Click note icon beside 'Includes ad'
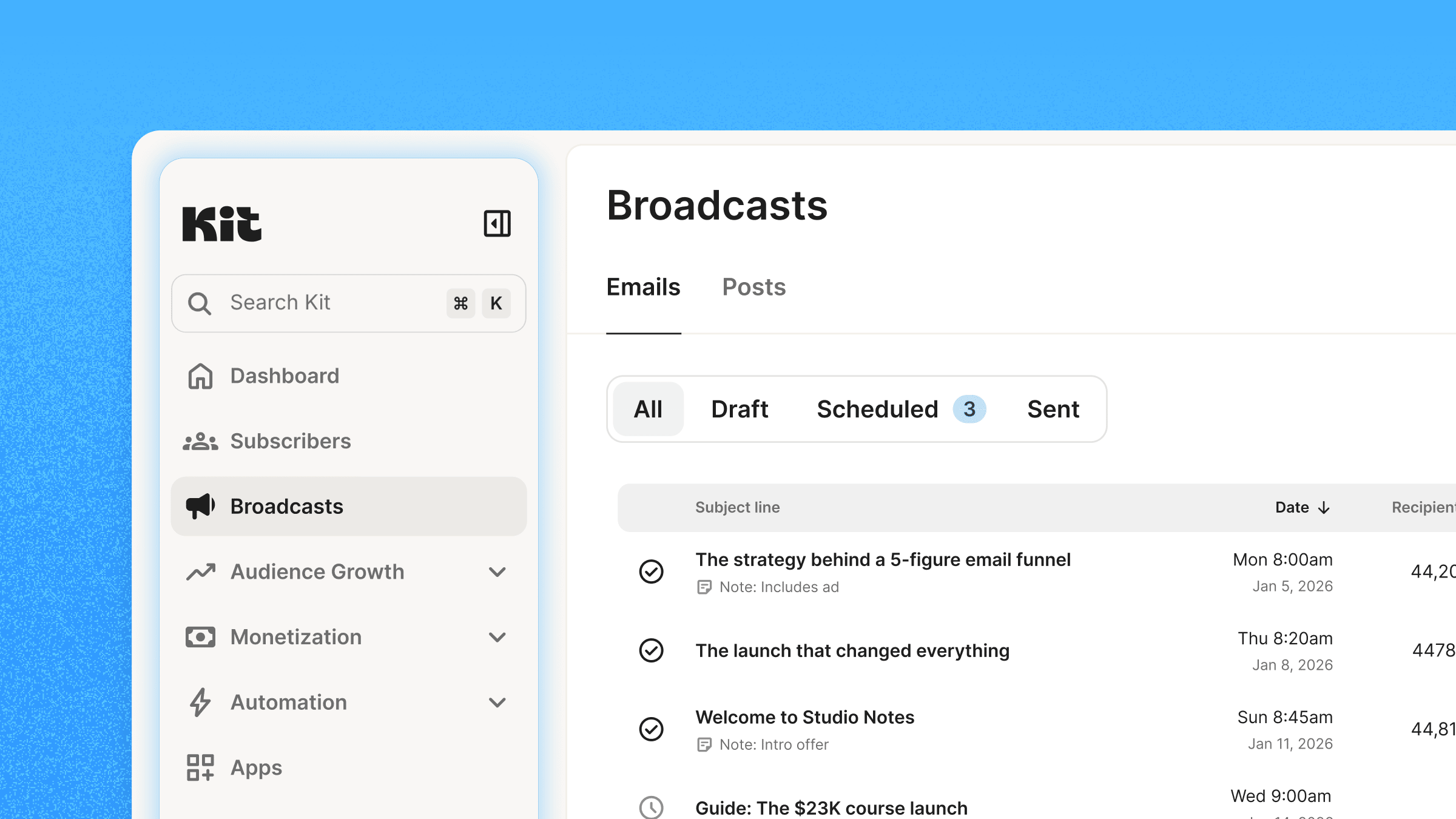 pos(704,587)
